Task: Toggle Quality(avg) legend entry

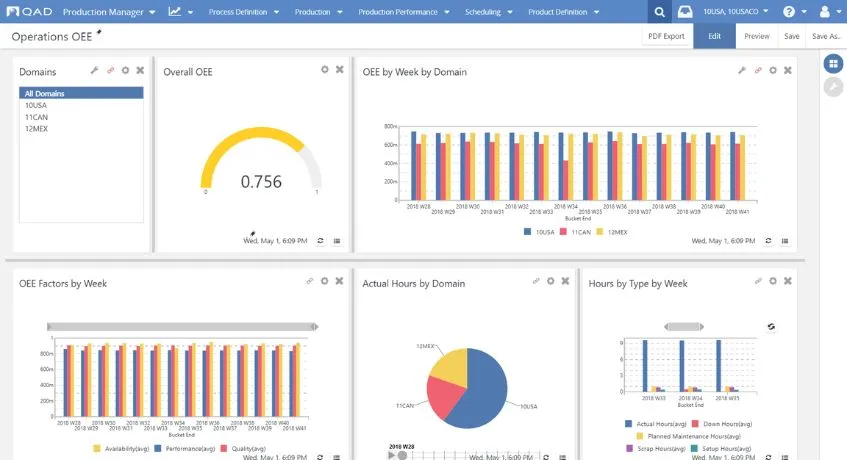Action: click(x=243, y=449)
